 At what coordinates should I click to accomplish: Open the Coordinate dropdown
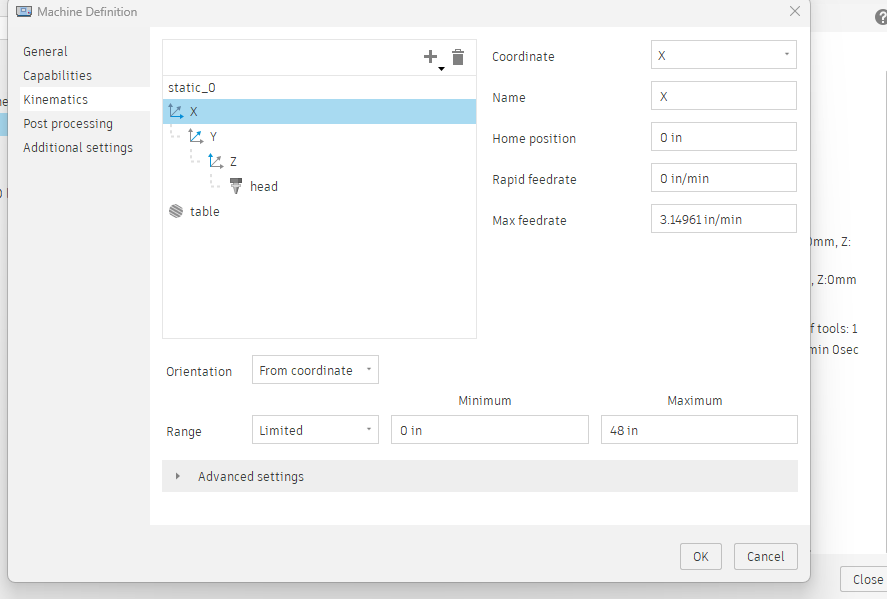(x=723, y=55)
